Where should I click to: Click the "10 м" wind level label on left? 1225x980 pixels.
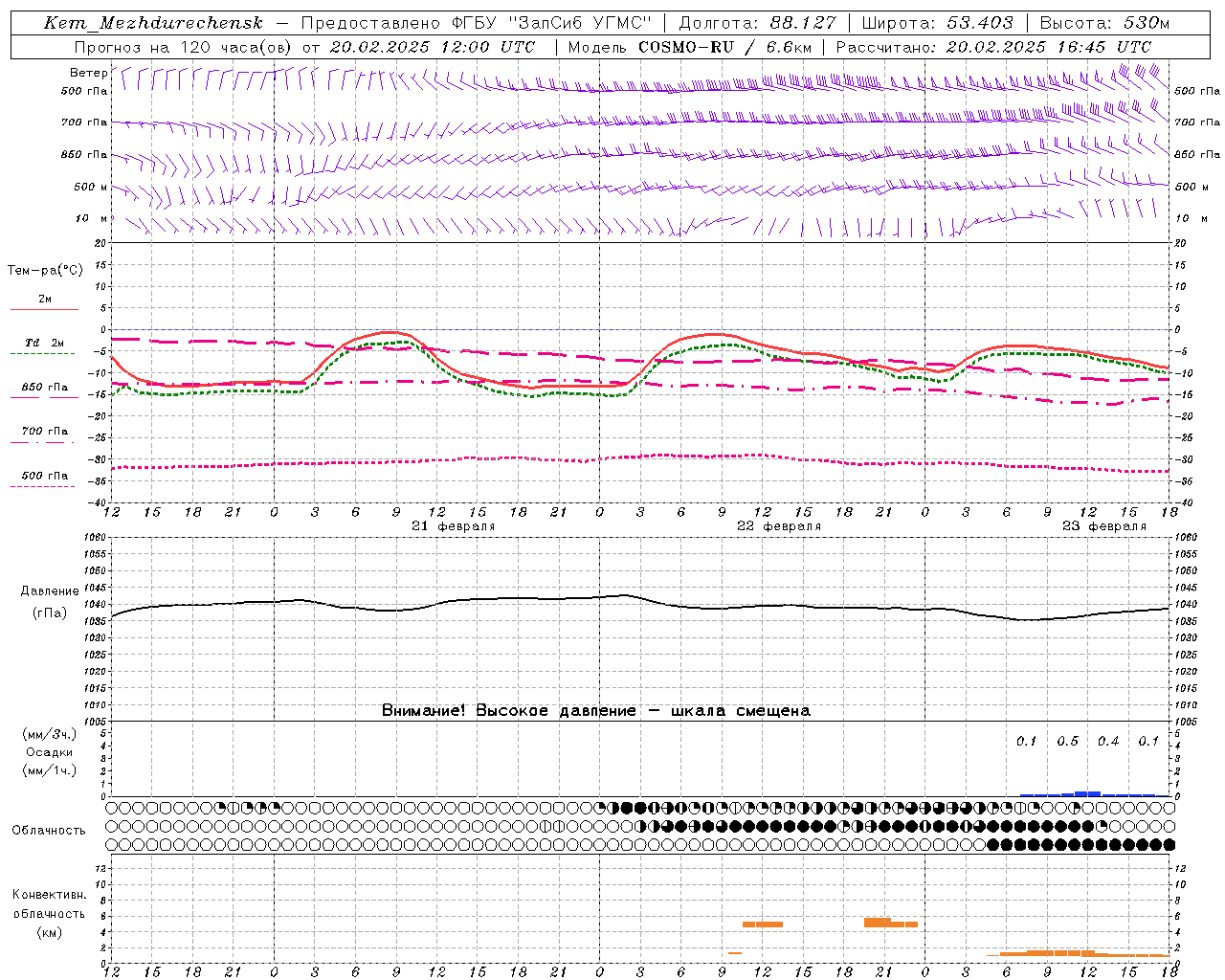tap(91, 218)
